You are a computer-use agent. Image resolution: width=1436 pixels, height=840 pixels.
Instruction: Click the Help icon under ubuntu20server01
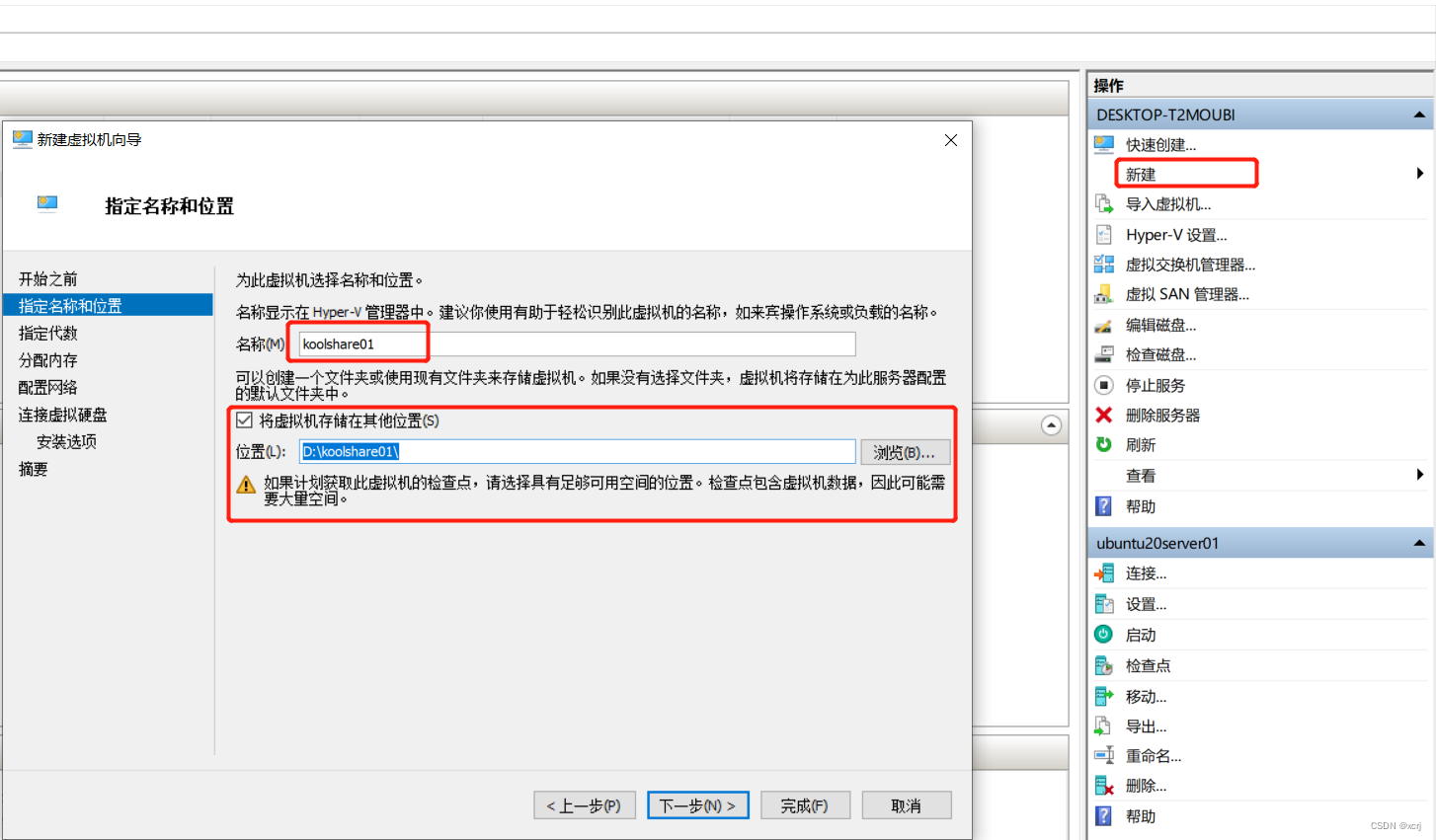[1104, 816]
